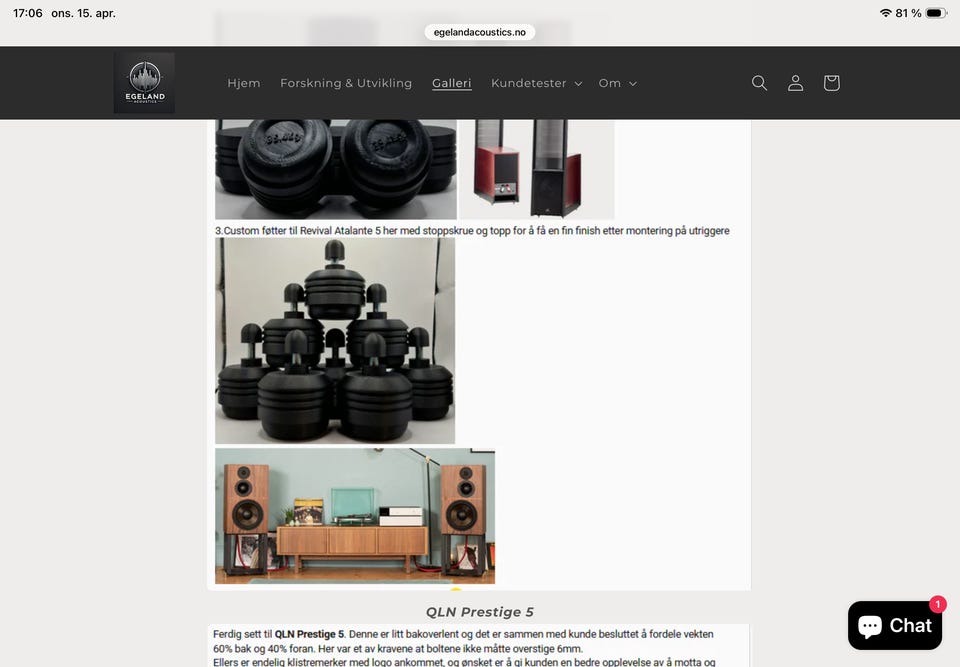Tap the 81 % battery percentage
This screenshot has height=667, width=960.
(908, 13)
